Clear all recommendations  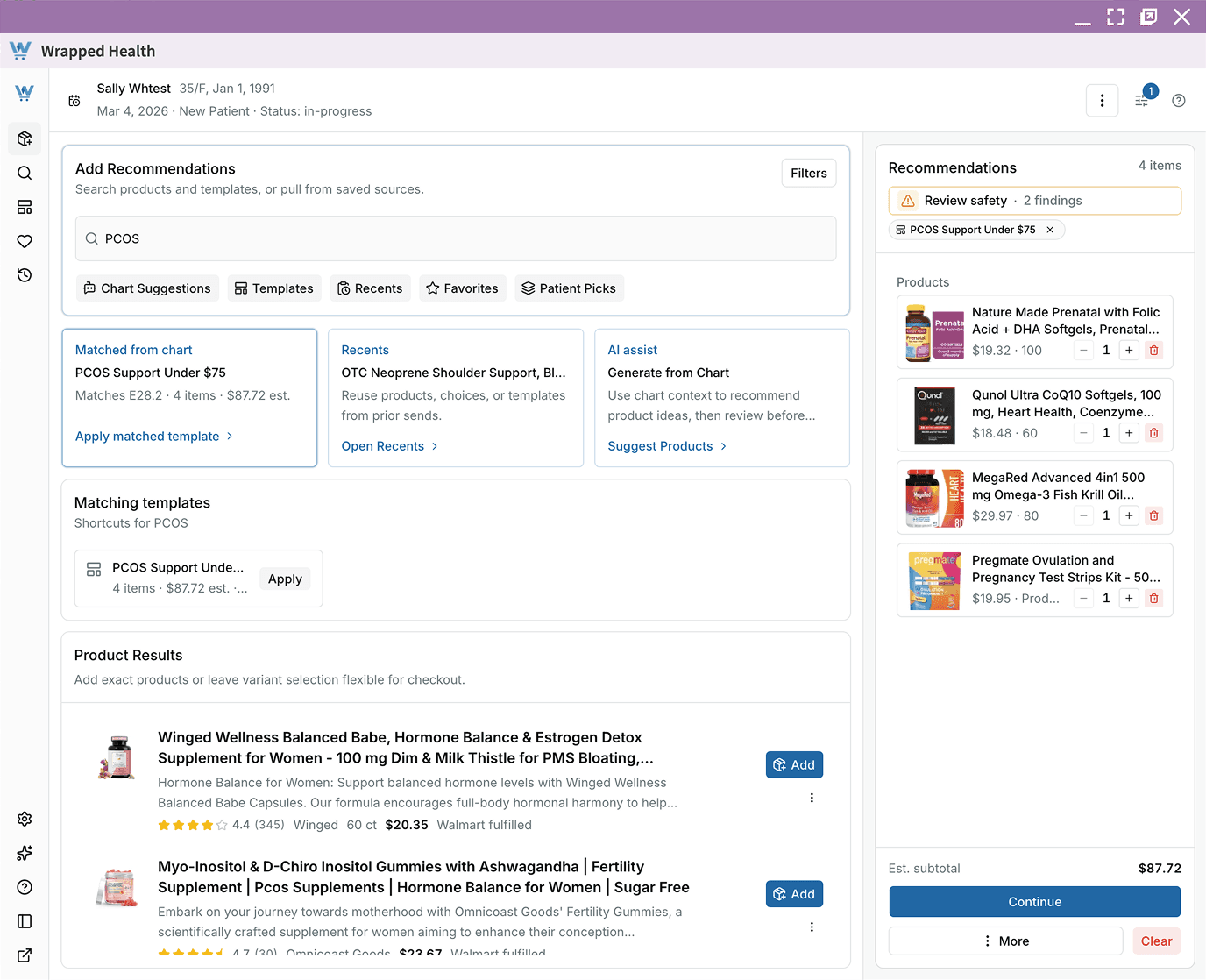point(1157,941)
